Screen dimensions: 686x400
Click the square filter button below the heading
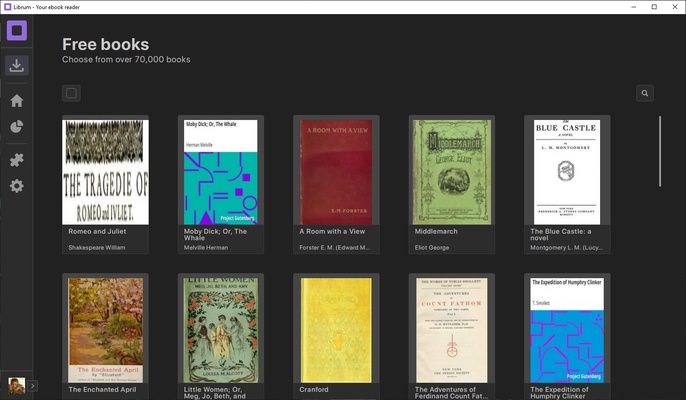click(71, 93)
